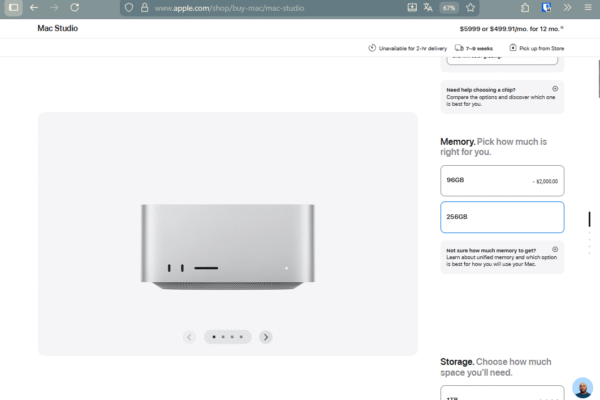Go forward with the forward arrow
This screenshot has width=600, height=400.
click(54, 7)
